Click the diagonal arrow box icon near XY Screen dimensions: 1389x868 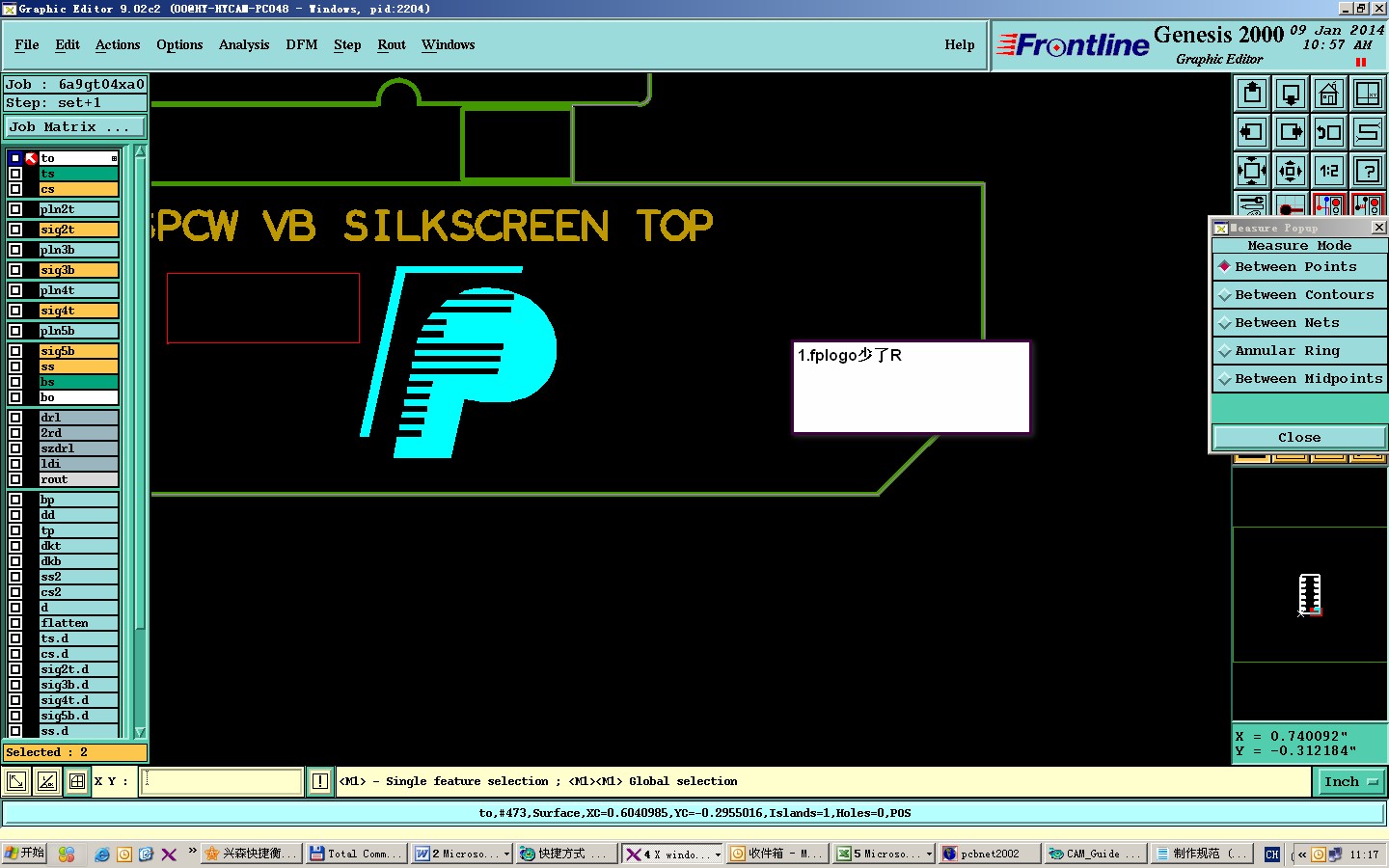pyautogui.click(x=16, y=781)
